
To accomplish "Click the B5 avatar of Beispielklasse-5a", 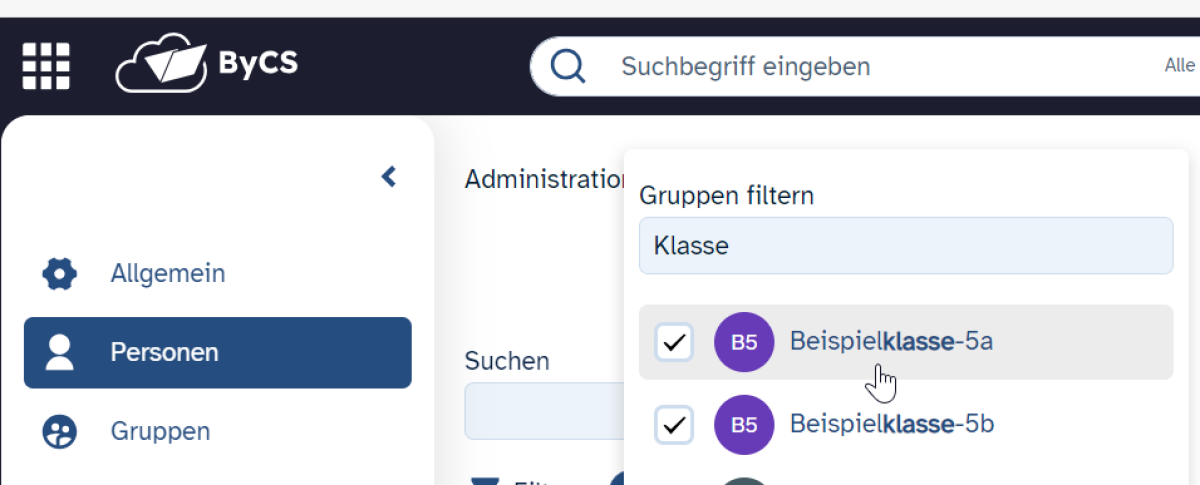I will pos(744,342).
